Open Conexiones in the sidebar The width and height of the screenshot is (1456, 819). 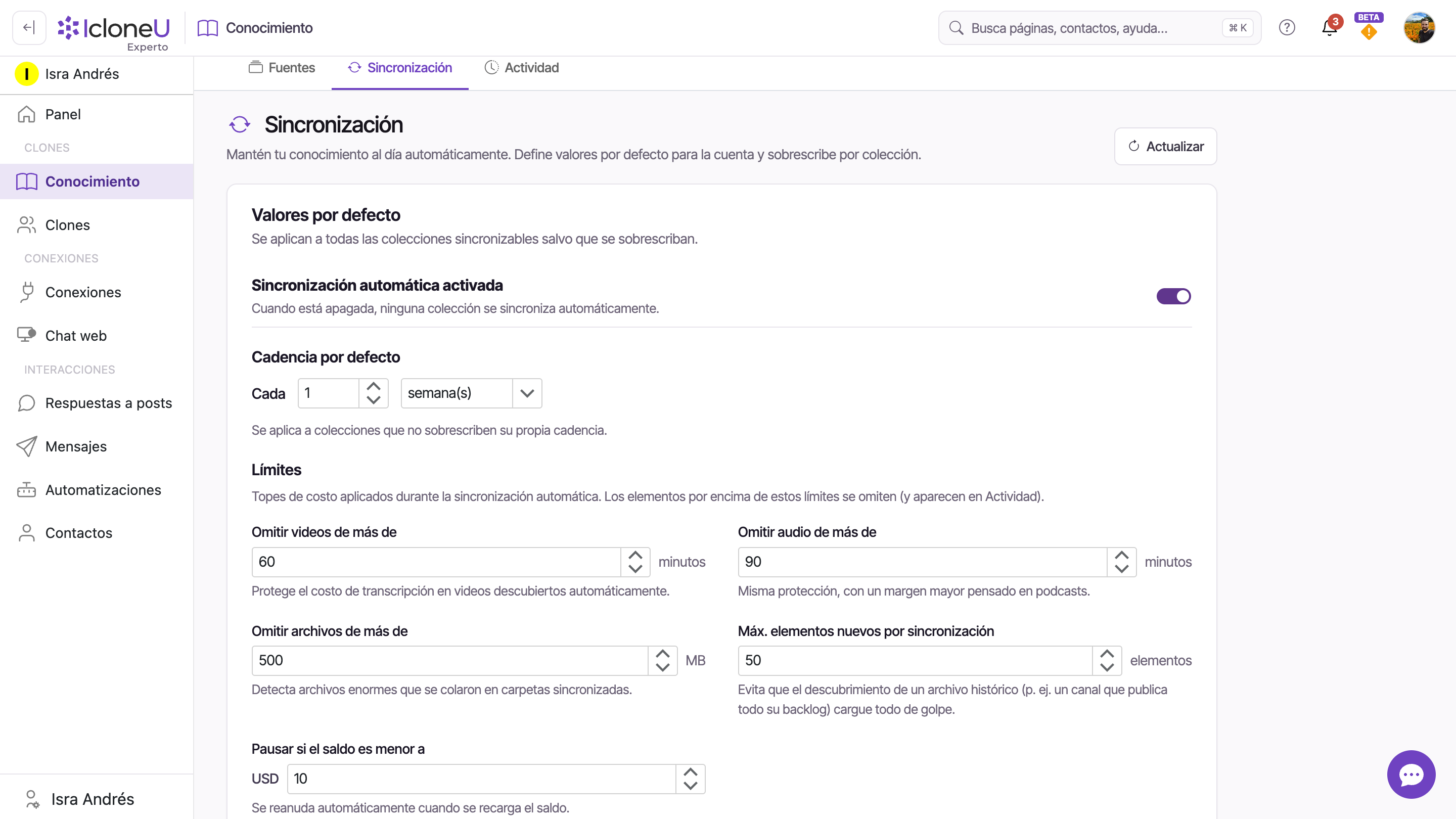point(97,292)
